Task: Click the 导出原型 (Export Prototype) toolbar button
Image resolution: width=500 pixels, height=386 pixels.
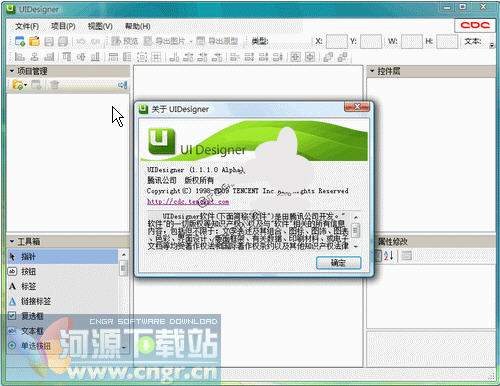Action: 217,41
